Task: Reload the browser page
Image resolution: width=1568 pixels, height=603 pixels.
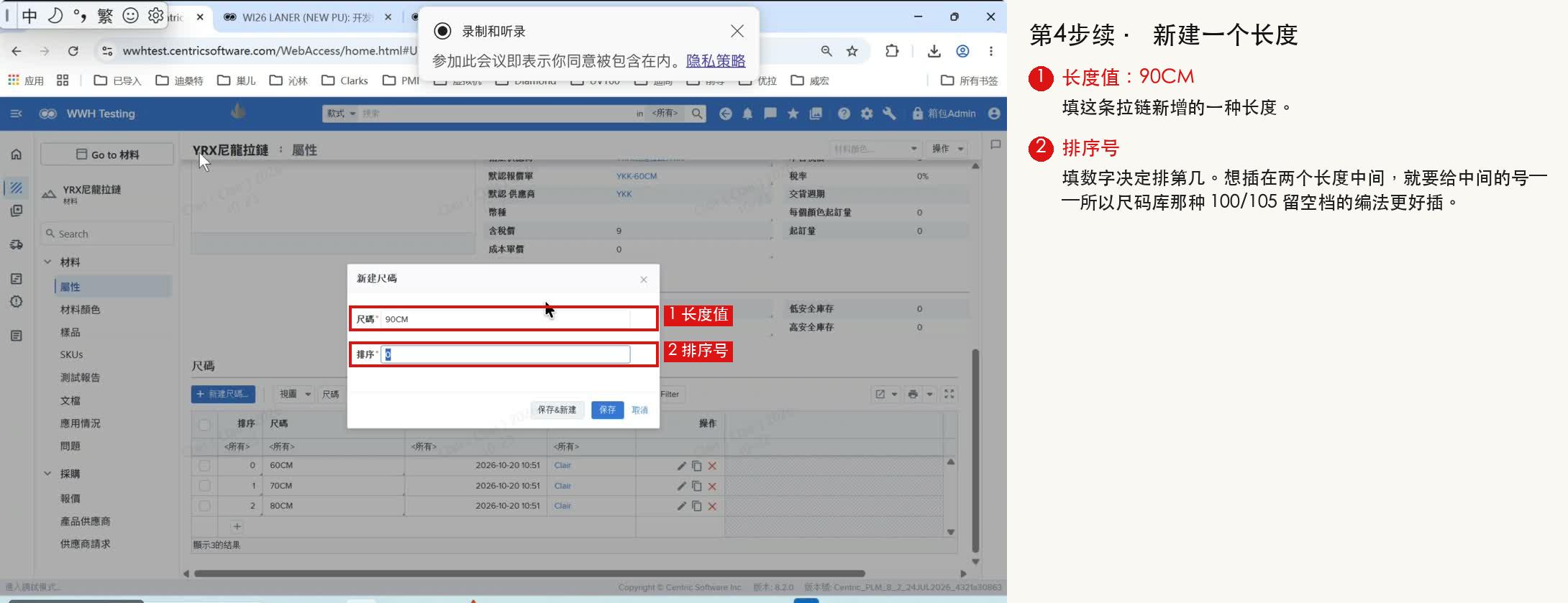Action: pos(73,51)
